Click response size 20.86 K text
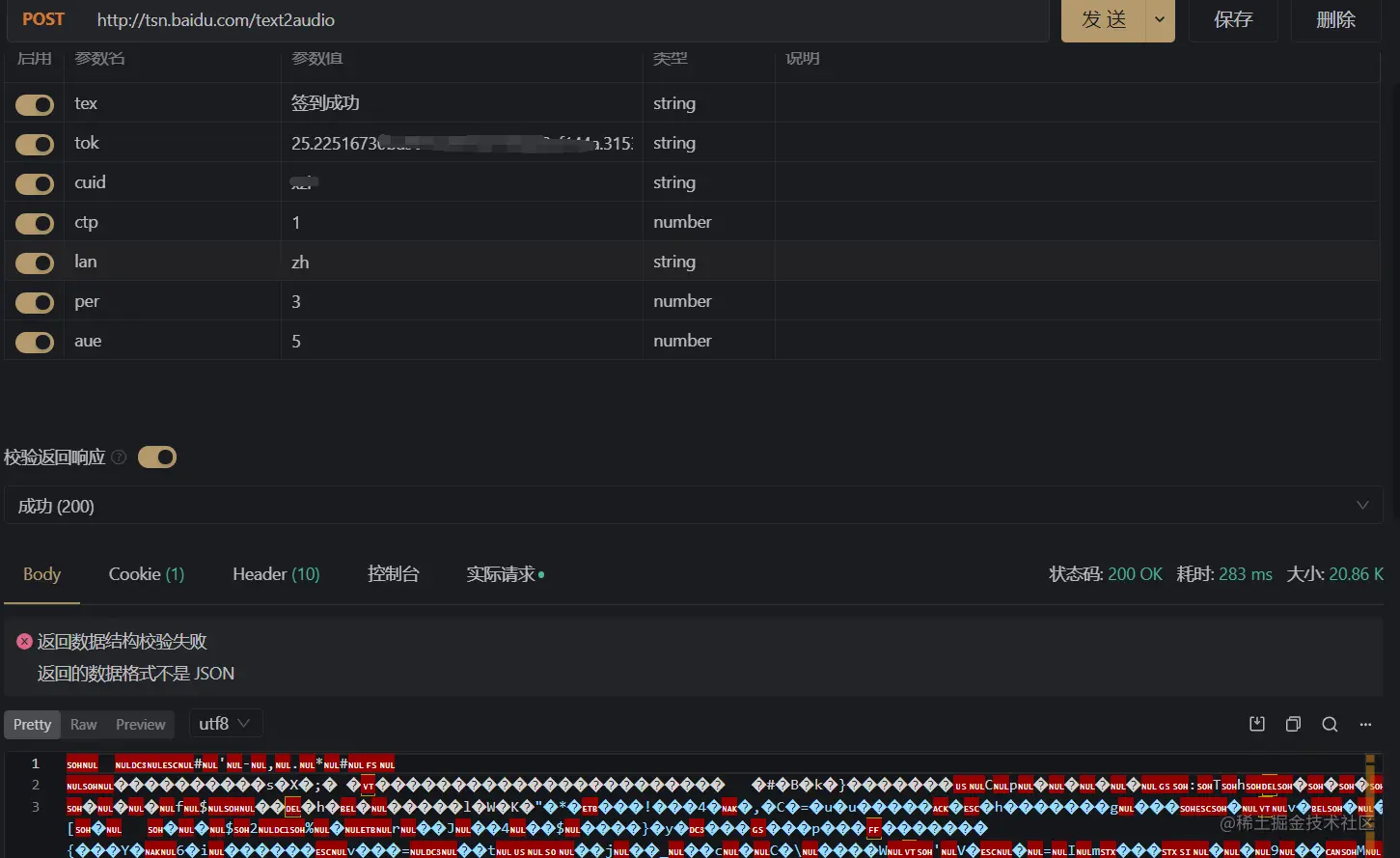The height and width of the screenshot is (858, 1400). pyautogui.click(x=1357, y=574)
